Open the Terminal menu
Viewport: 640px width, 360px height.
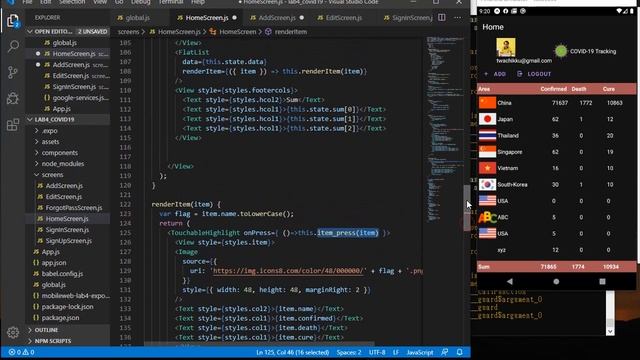point(171,2)
